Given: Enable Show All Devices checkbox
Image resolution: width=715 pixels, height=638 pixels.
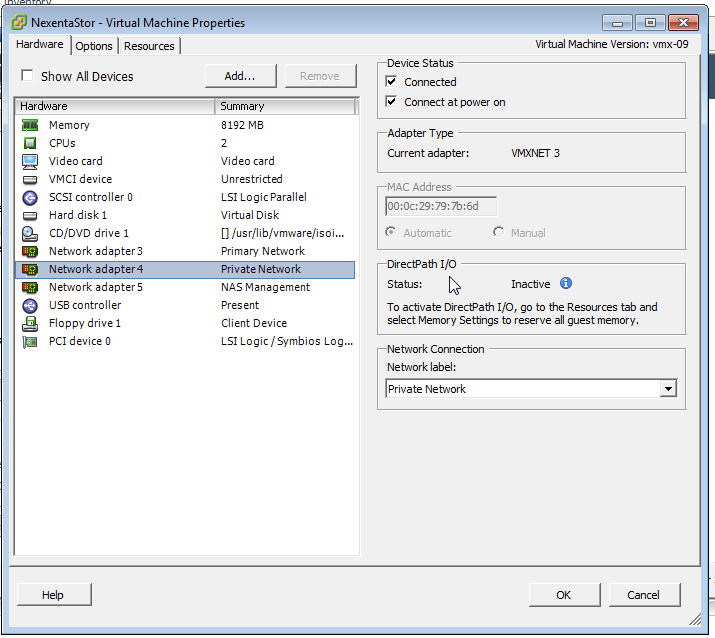Looking at the screenshot, I should [27, 76].
